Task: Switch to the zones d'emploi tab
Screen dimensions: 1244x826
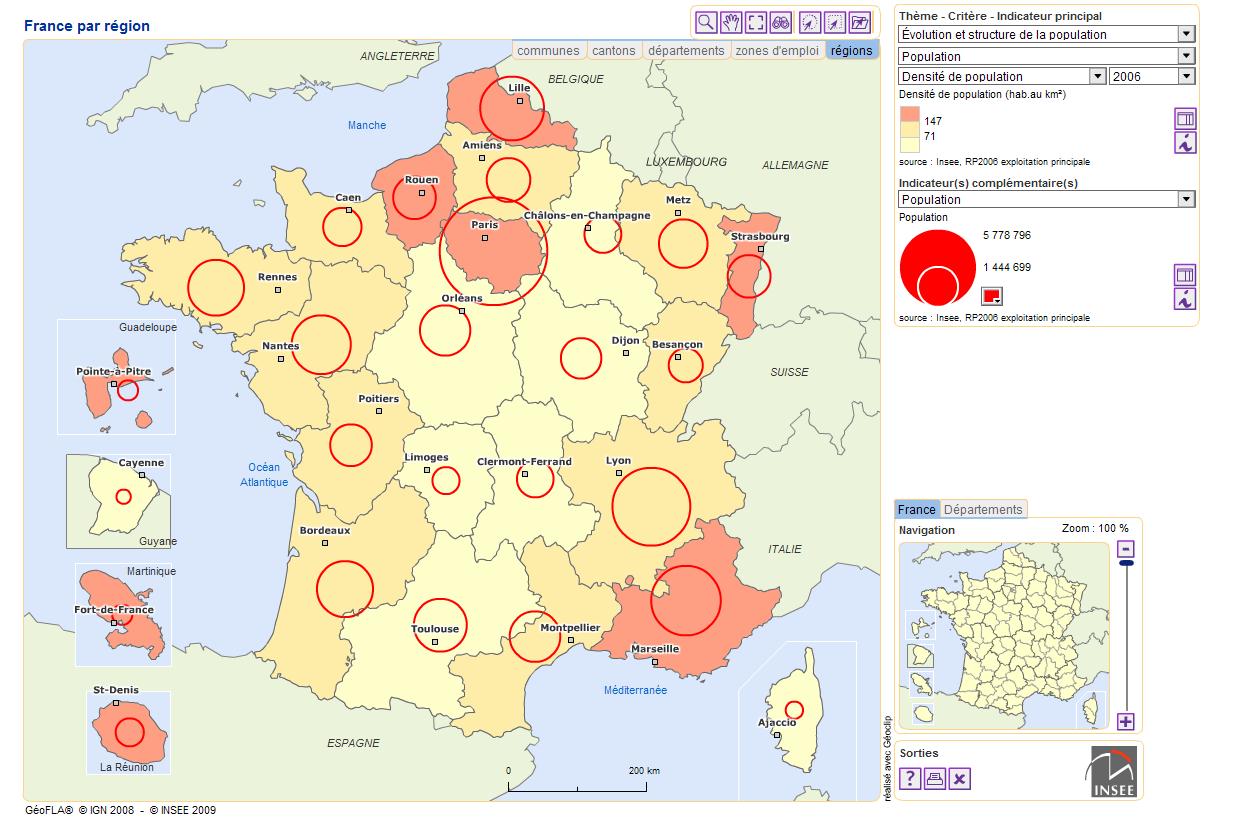Action: click(x=778, y=51)
